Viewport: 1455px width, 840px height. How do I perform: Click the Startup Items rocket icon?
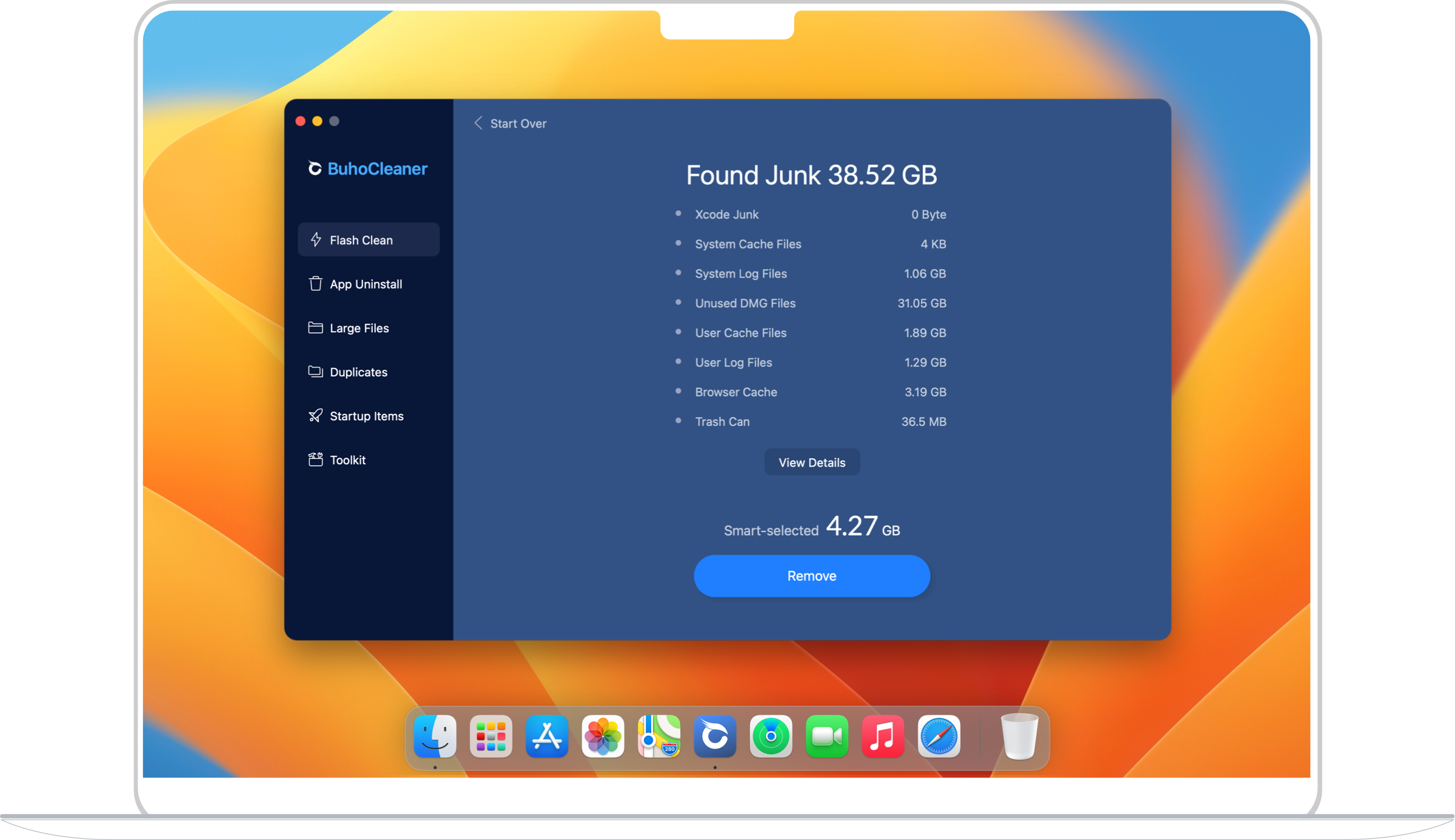click(315, 415)
